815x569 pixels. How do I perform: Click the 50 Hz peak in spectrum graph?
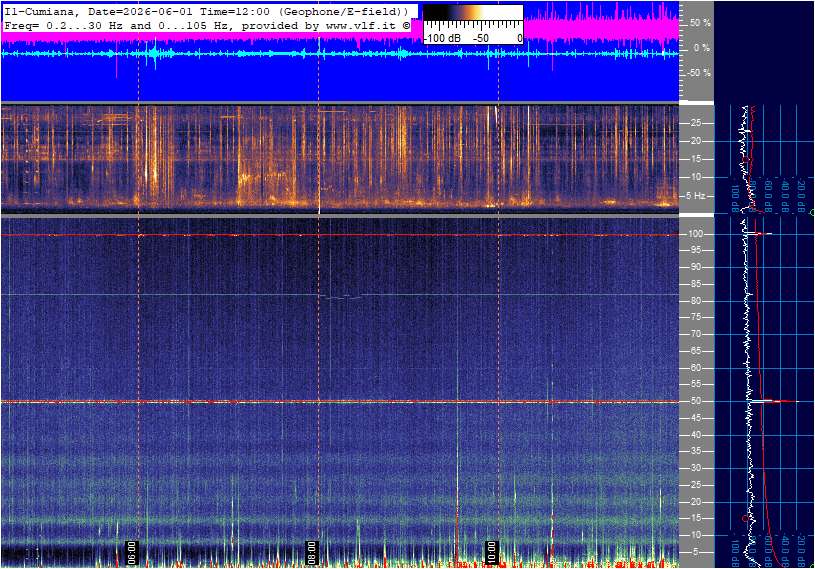click(x=774, y=401)
